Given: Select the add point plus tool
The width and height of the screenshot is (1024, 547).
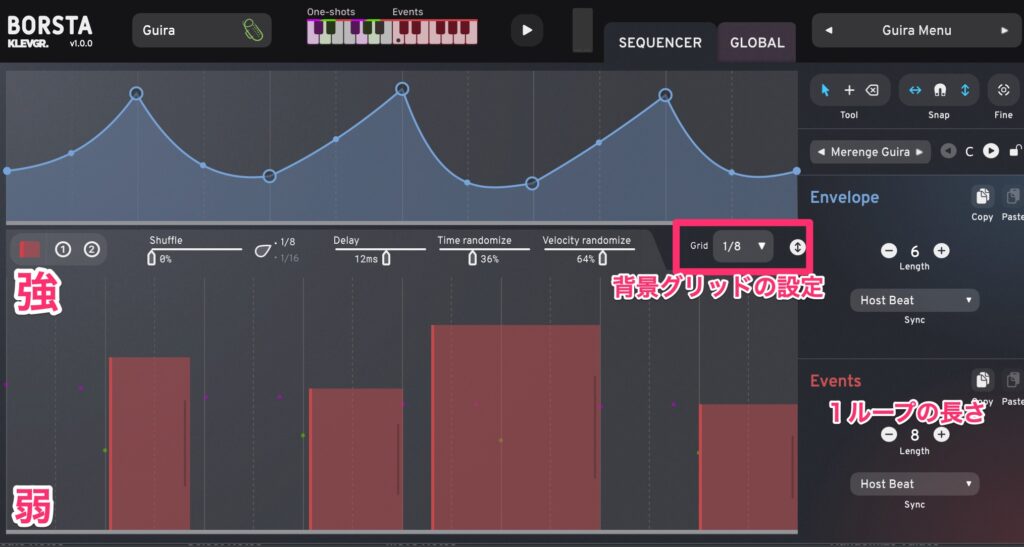Looking at the screenshot, I should [849, 90].
